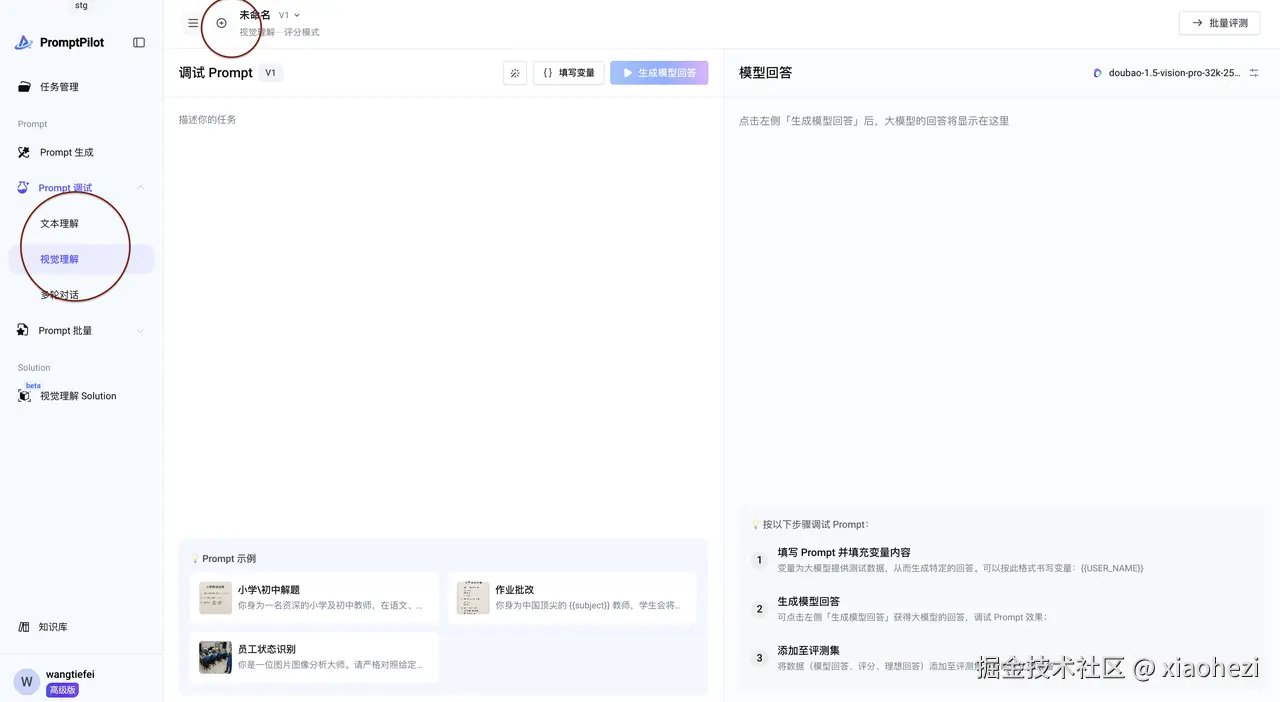The height and width of the screenshot is (702, 1280).
Task: Click the 生成模型回答 button
Action: click(x=659, y=73)
